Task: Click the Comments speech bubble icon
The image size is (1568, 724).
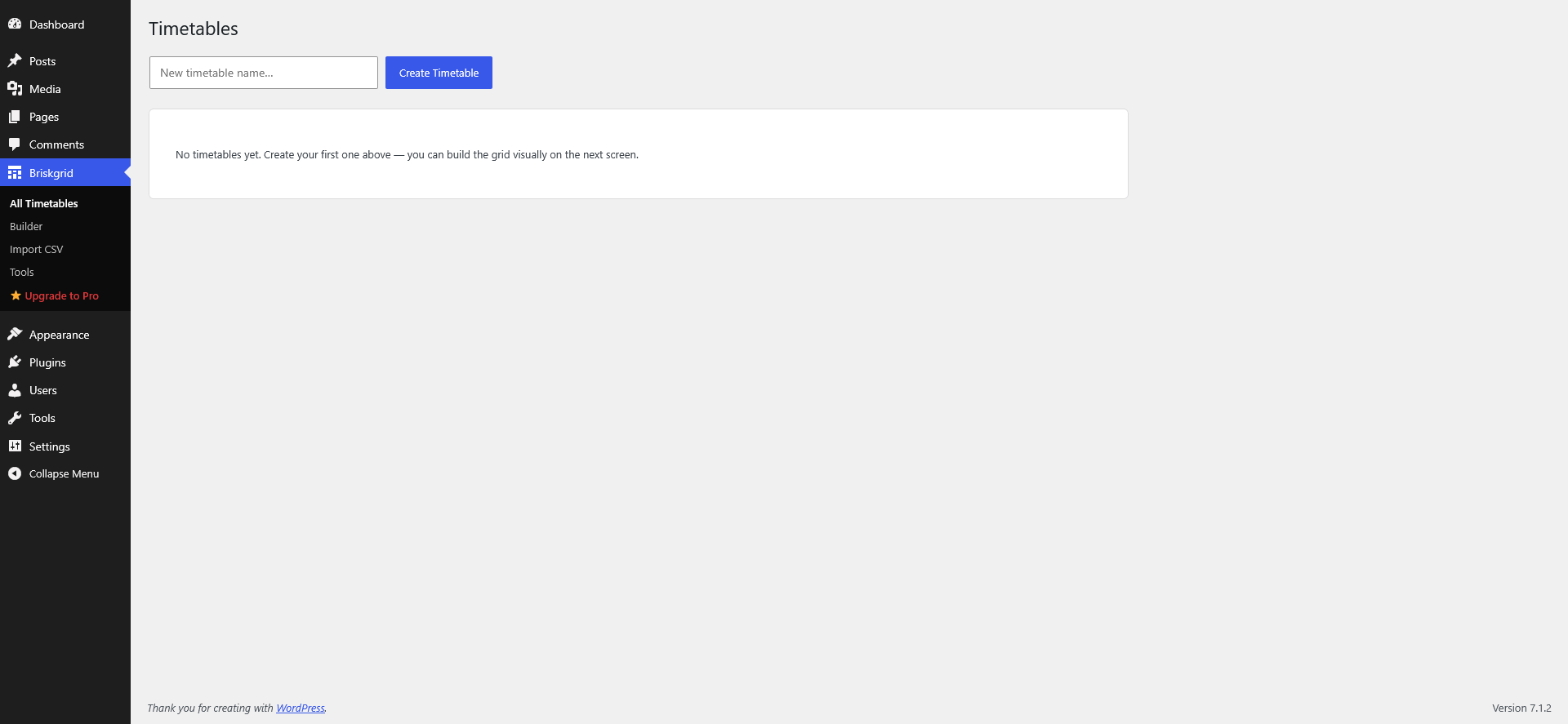Action: click(15, 144)
